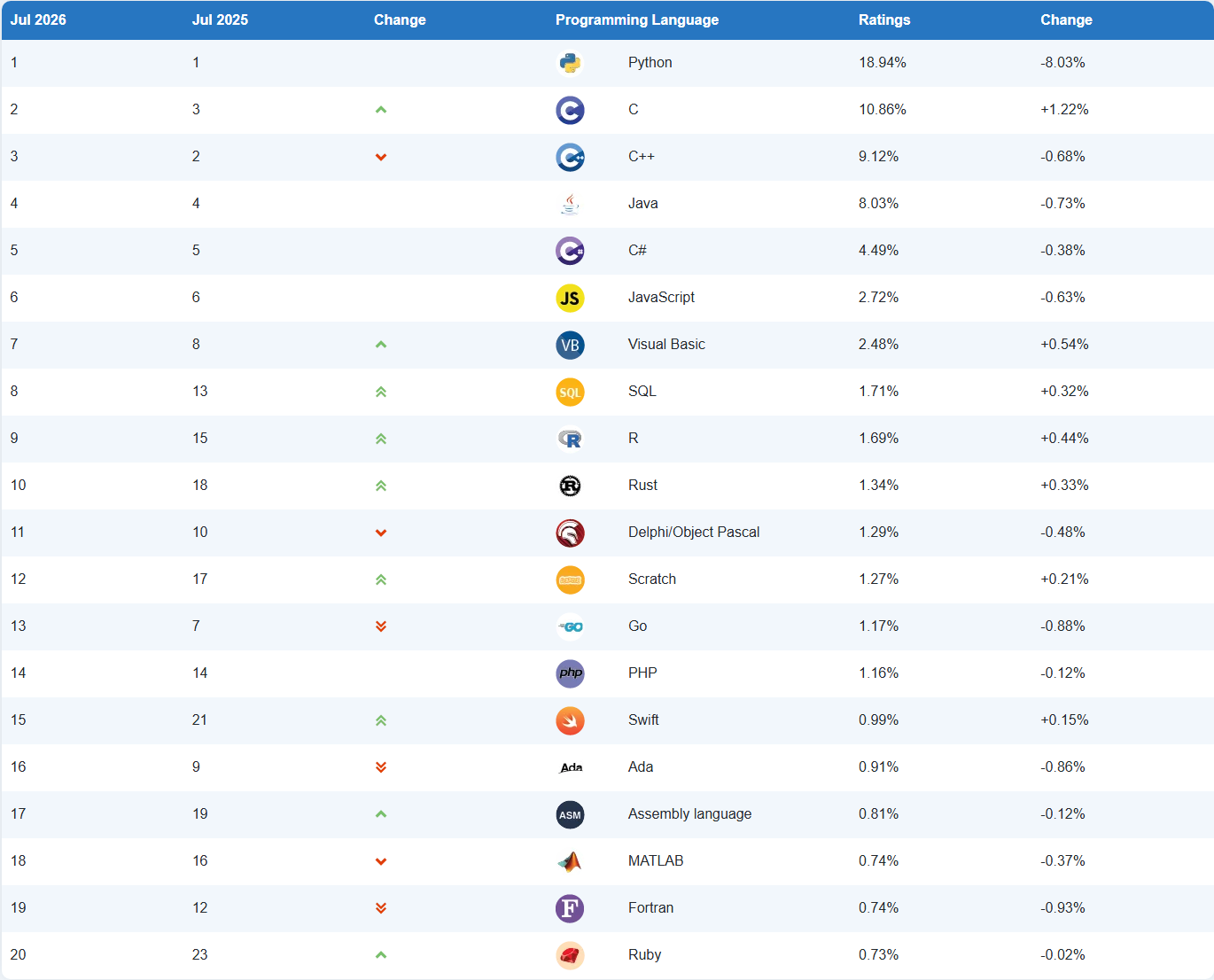Select the Scratch language name
This screenshot has width=1214, height=980.
(x=652, y=579)
